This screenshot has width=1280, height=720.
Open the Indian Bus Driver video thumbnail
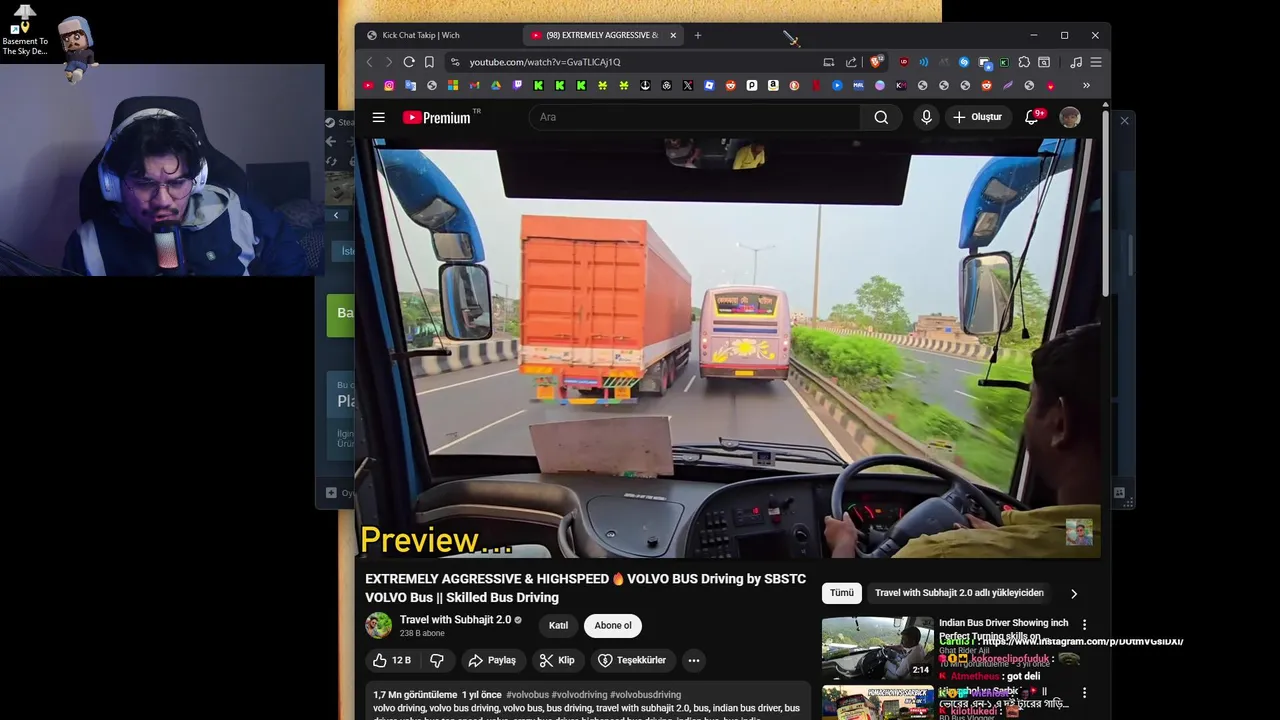(x=877, y=648)
